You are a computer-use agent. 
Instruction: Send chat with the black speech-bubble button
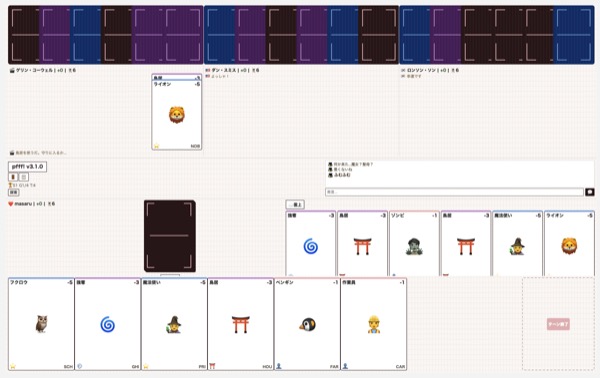[x=590, y=192]
